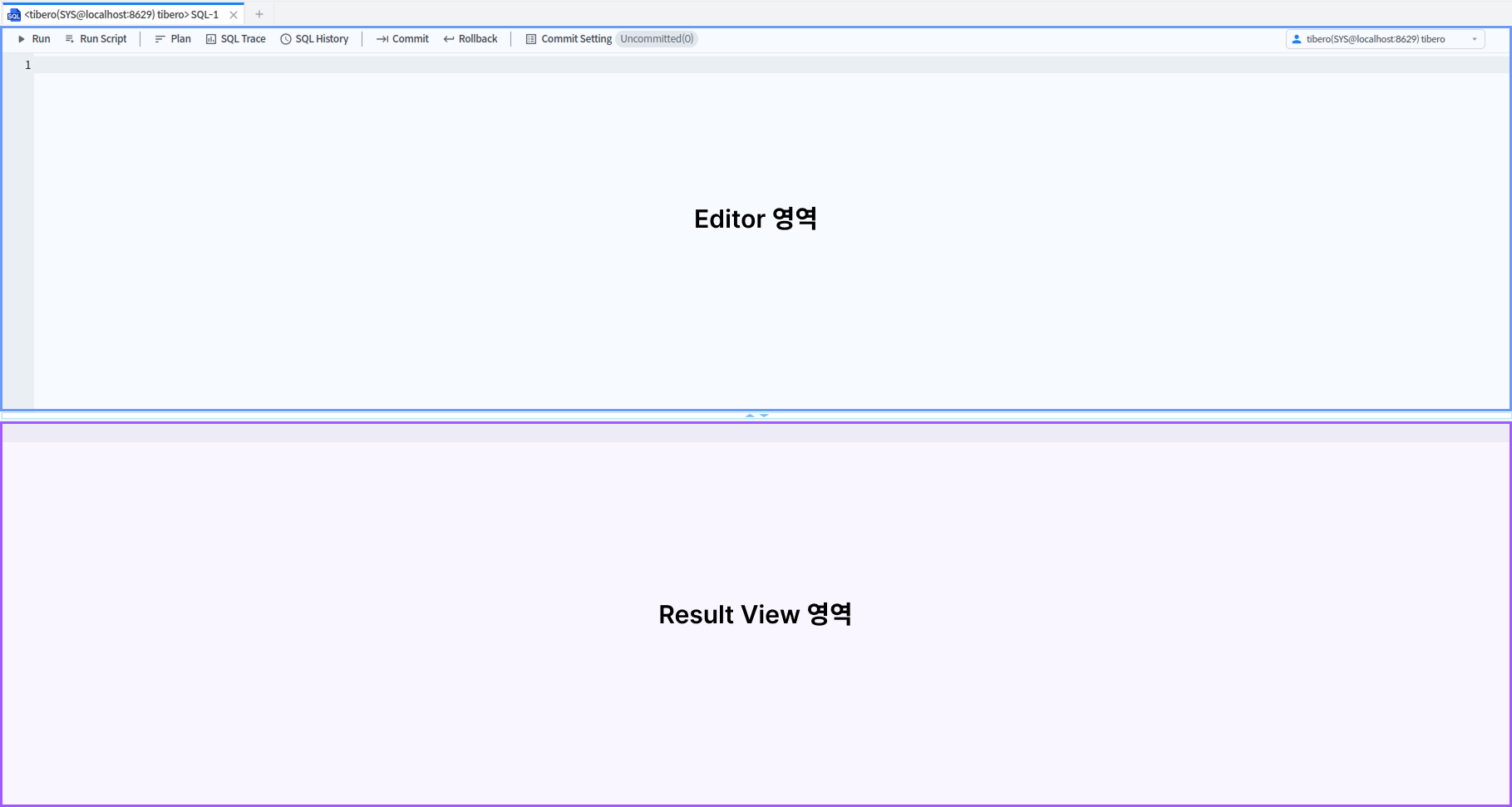Click into editor line 1
The image size is (1512, 807).
748,65
